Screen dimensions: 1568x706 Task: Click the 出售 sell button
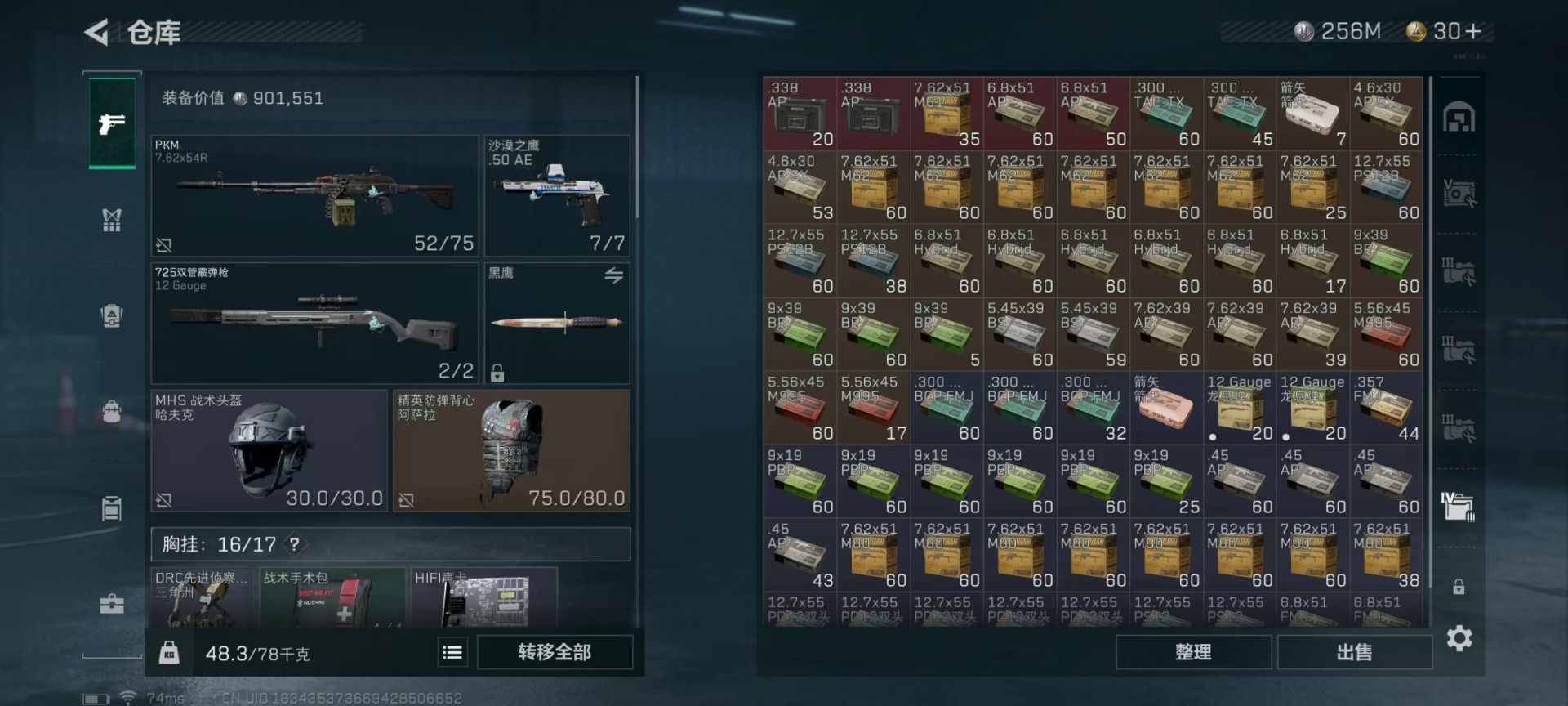click(x=1354, y=652)
